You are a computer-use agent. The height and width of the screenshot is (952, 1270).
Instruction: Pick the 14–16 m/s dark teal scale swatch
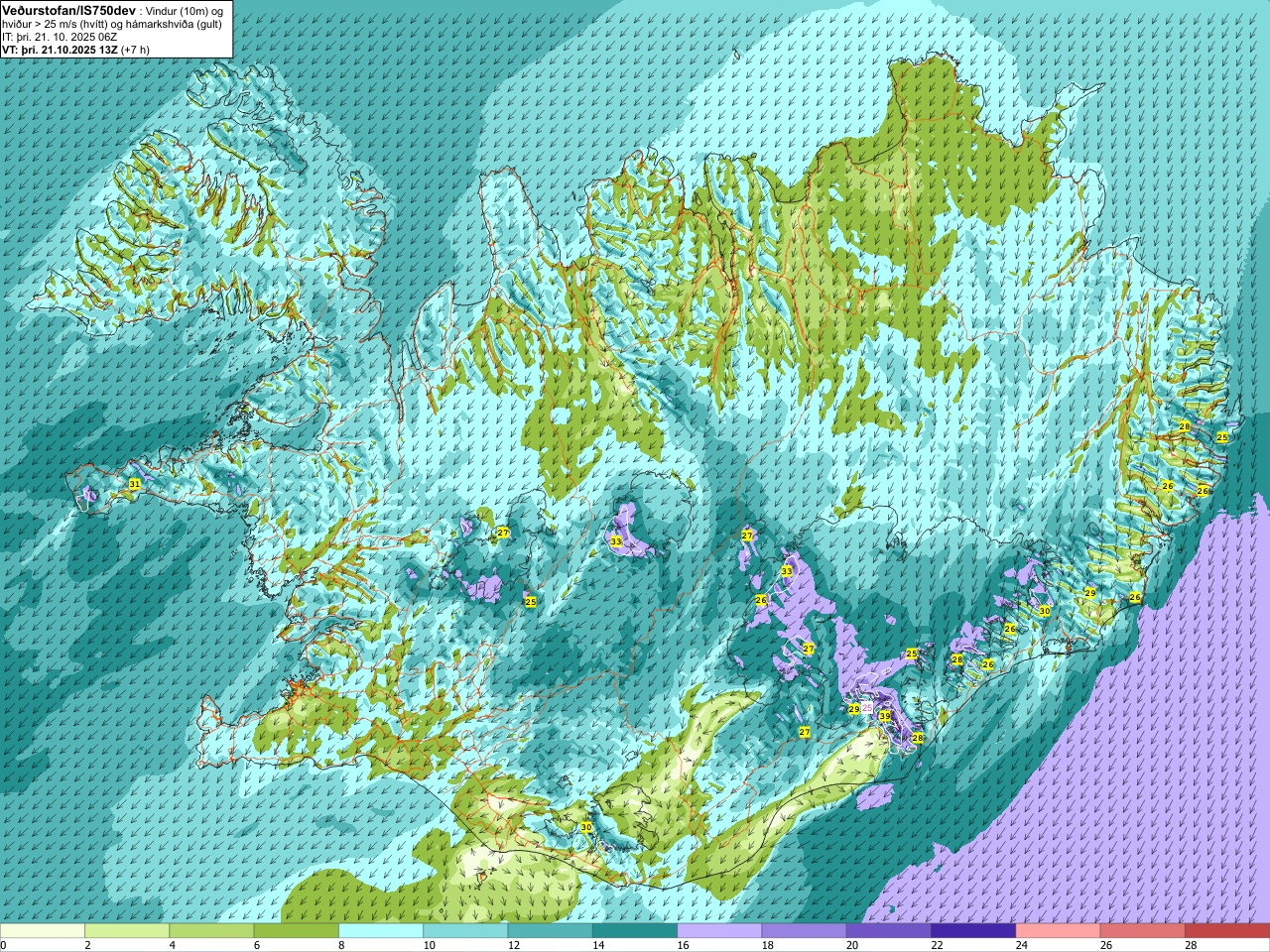point(635,931)
